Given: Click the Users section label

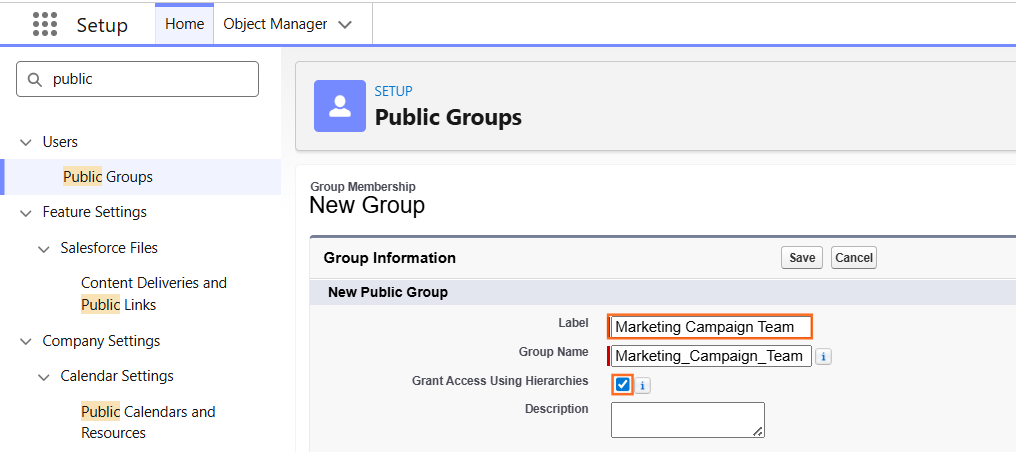Looking at the screenshot, I should click(60, 142).
